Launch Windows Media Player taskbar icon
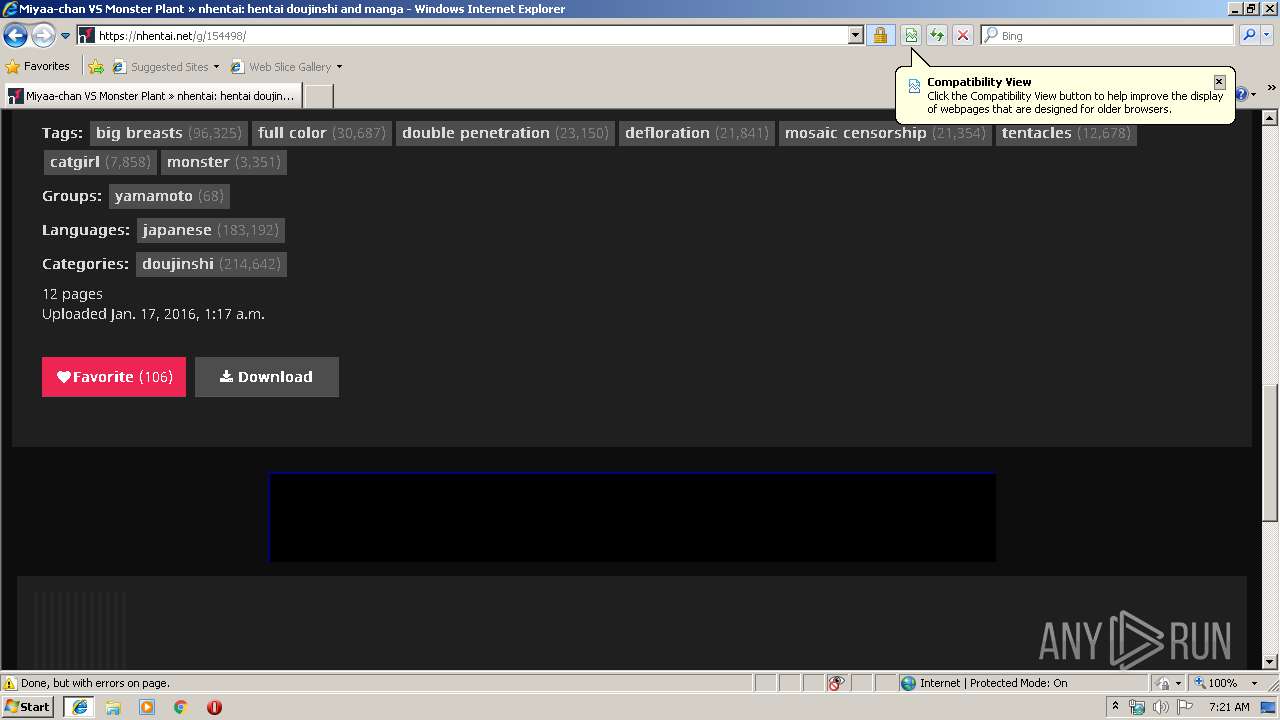The width and height of the screenshot is (1280, 720). pyautogui.click(x=147, y=707)
